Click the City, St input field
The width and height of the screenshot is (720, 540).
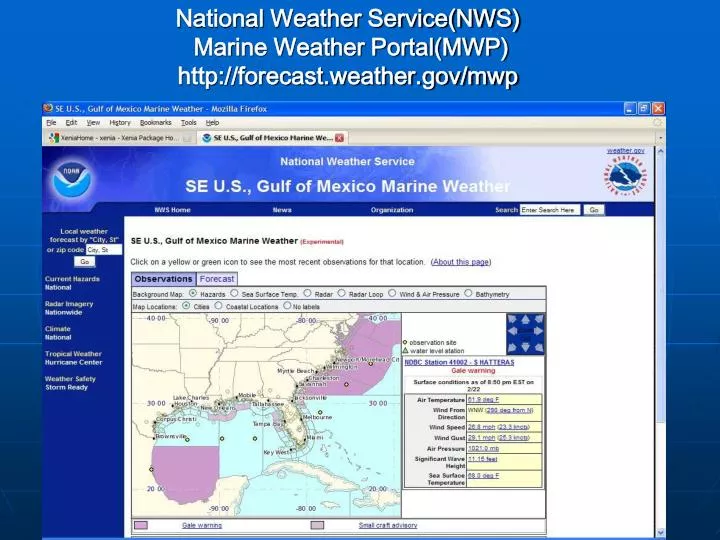[104, 250]
